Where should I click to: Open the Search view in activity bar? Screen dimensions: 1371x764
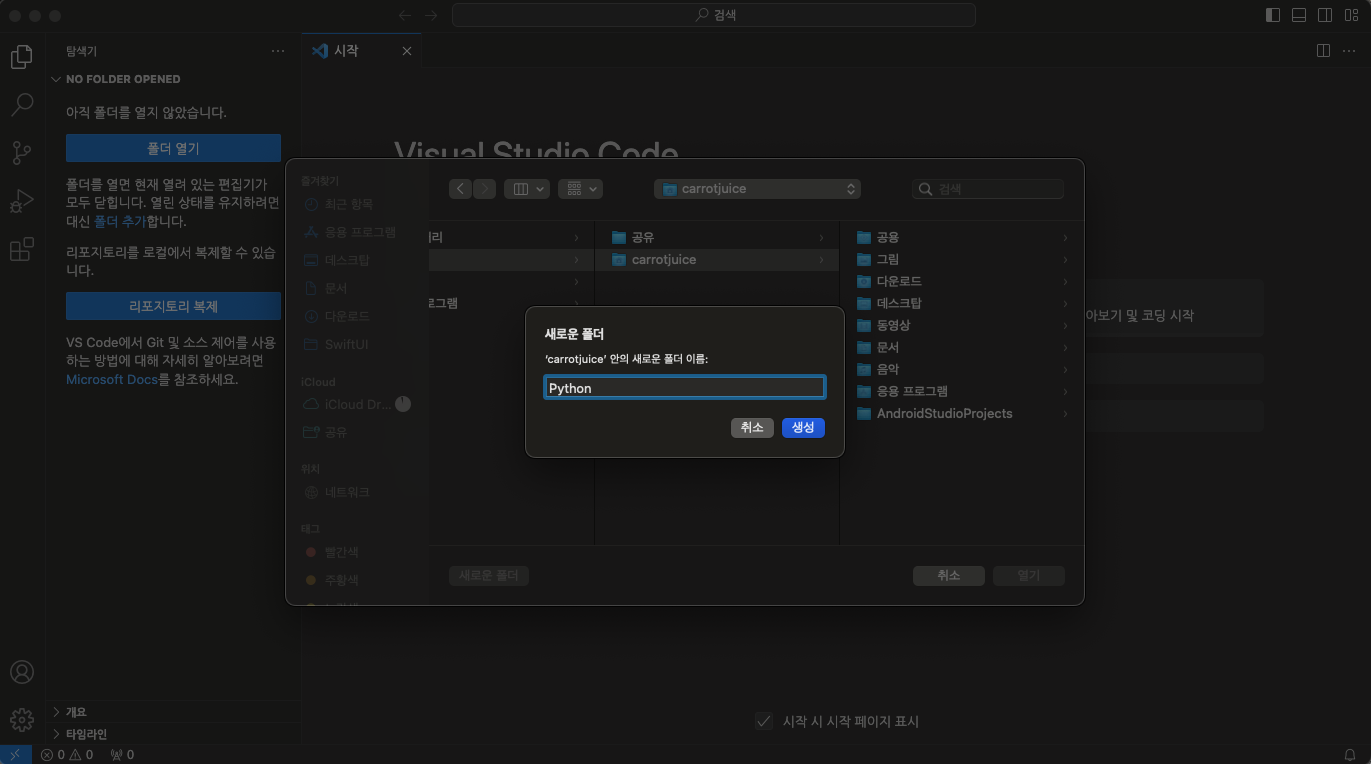[21, 104]
